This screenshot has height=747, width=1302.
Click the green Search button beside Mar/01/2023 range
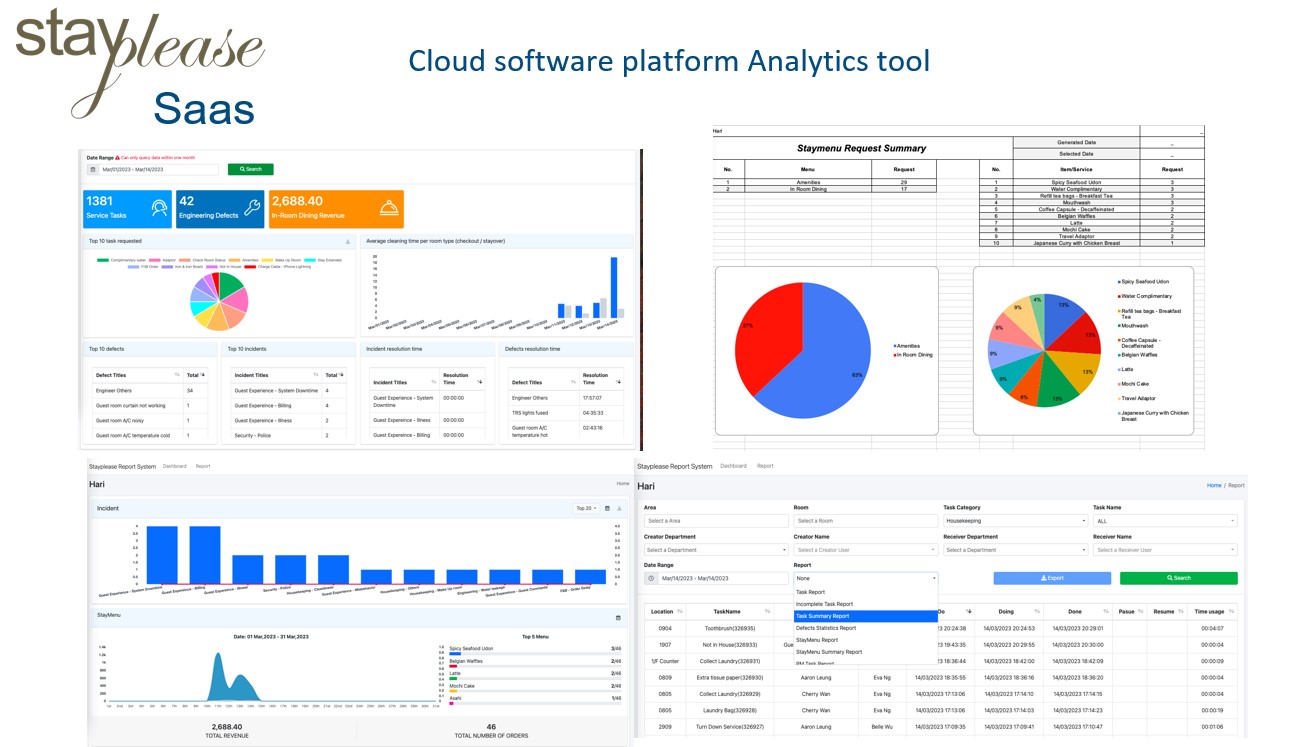point(250,169)
